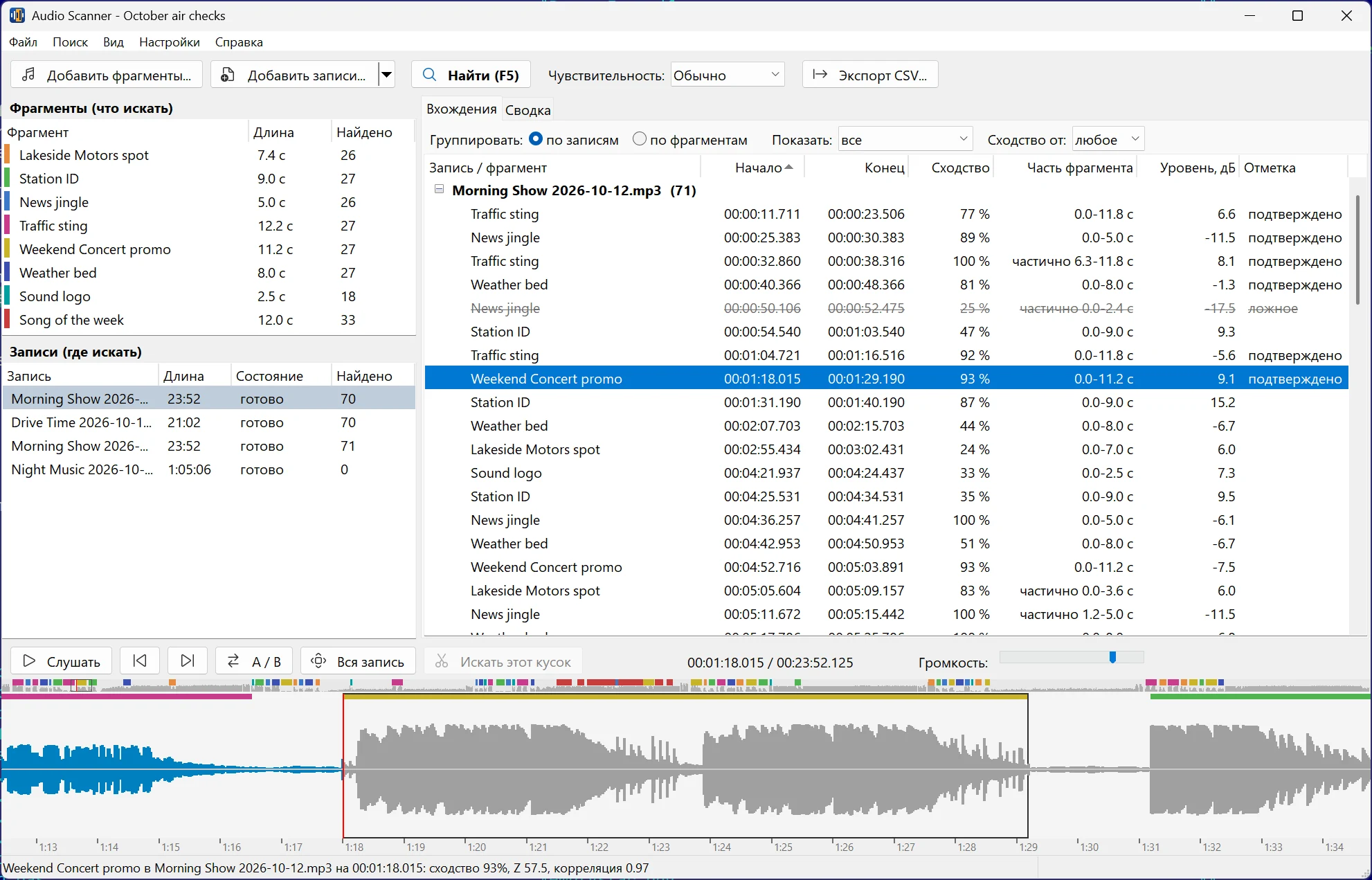Click the results list vertical scrollbar
Viewport: 1372px width, 880px height.
1357,249
